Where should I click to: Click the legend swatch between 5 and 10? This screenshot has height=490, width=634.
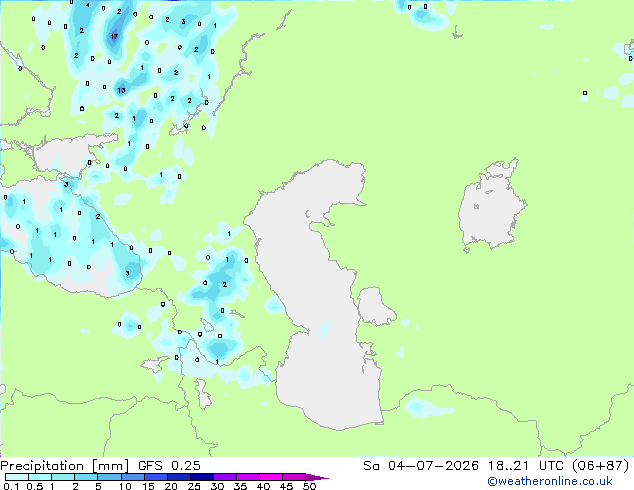109,477
